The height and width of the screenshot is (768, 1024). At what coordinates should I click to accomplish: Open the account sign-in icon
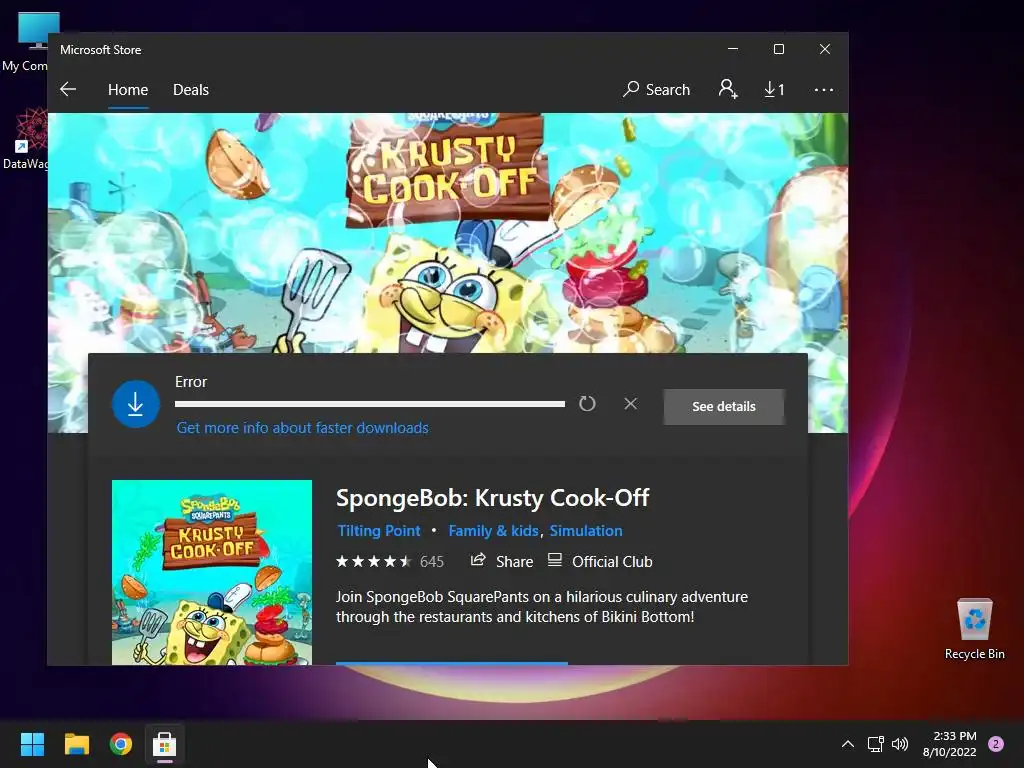pos(728,89)
